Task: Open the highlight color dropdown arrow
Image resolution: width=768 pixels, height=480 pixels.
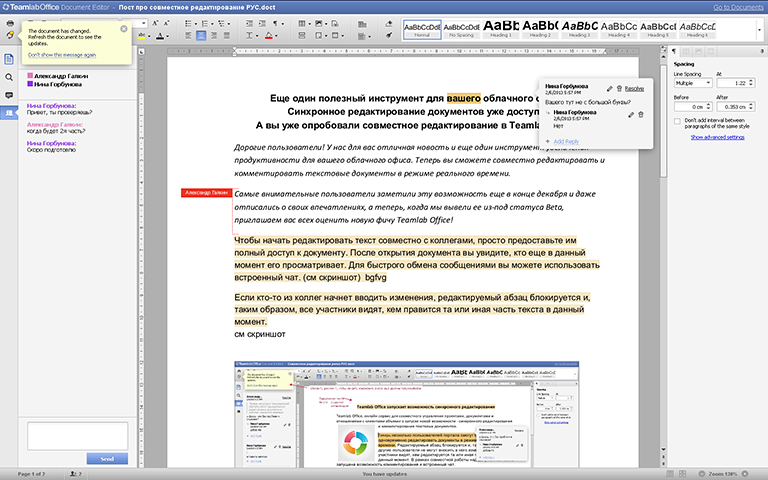Action: coord(149,36)
